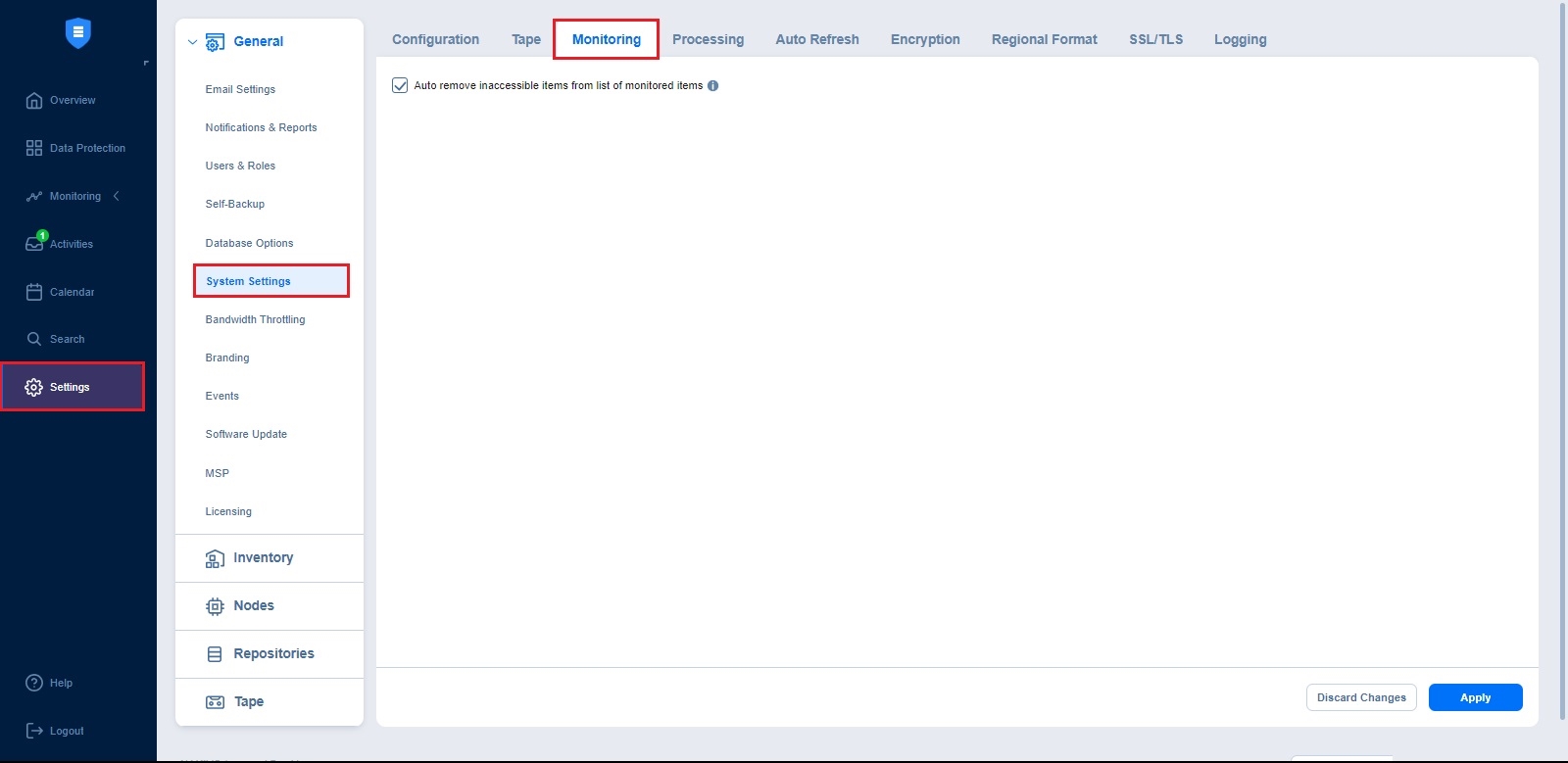Switch to the Encryption tab
The width and height of the screenshot is (1568, 763).
coord(925,40)
